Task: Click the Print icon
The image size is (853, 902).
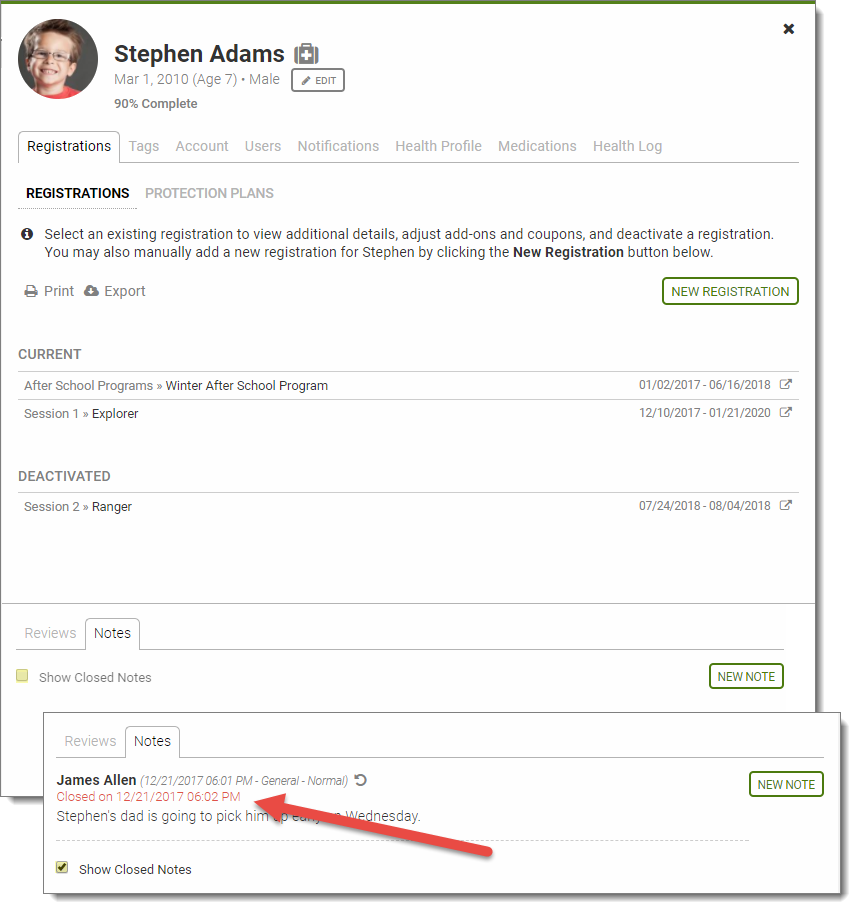Action: pyautogui.click(x=31, y=291)
